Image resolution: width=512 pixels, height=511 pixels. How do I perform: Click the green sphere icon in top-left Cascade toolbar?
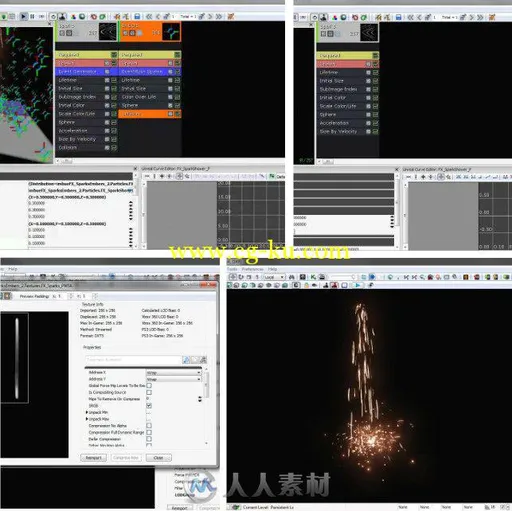click(x=82, y=16)
